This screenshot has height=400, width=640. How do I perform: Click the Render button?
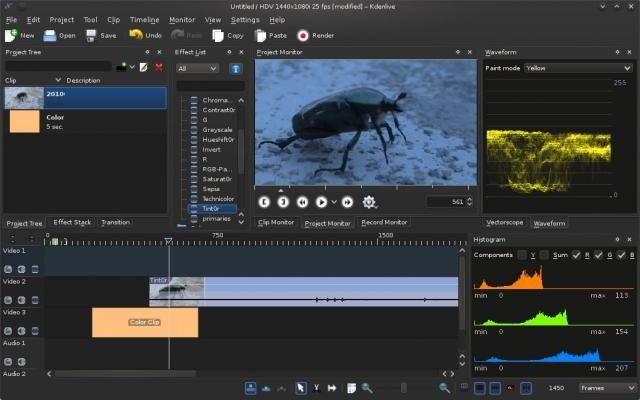pos(316,36)
